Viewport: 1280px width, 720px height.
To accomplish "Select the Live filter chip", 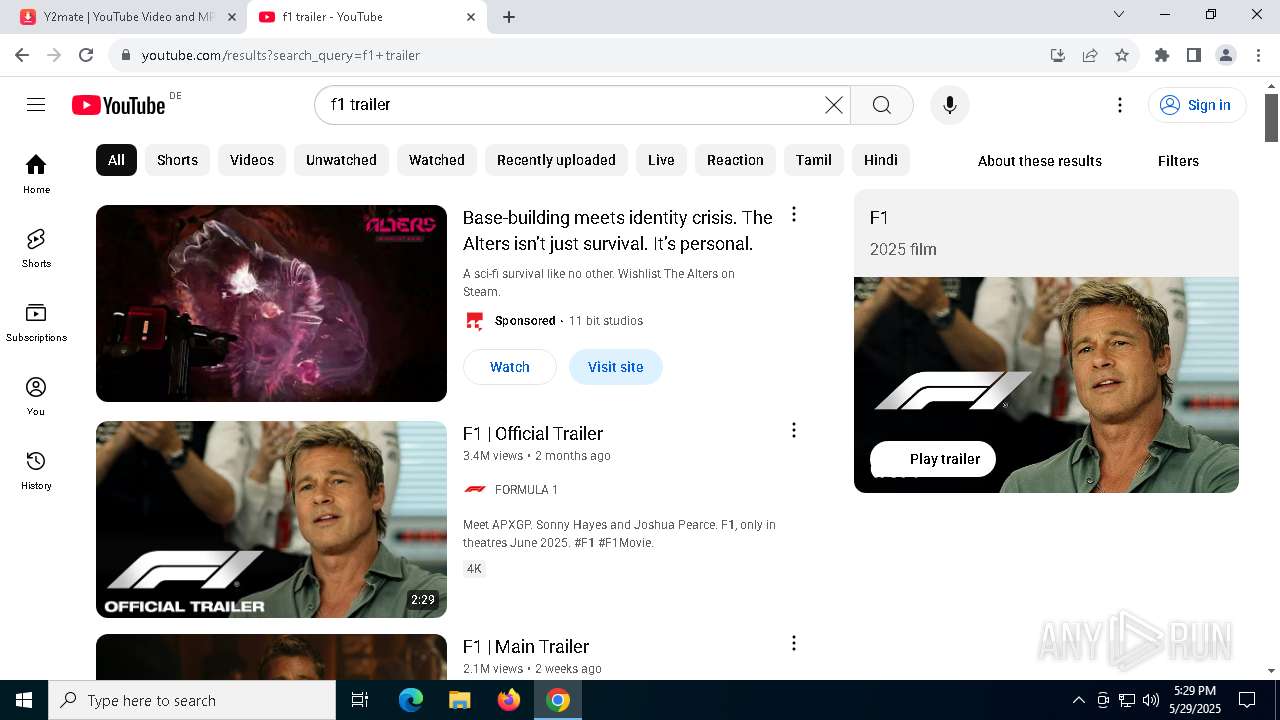I will coord(661,160).
